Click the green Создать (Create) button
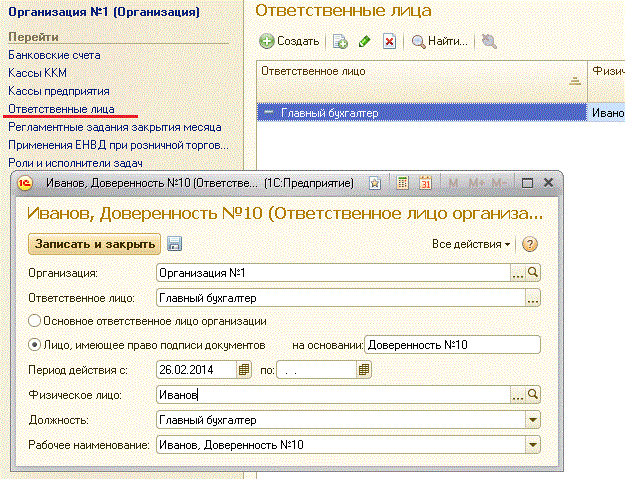 (x=290, y=41)
